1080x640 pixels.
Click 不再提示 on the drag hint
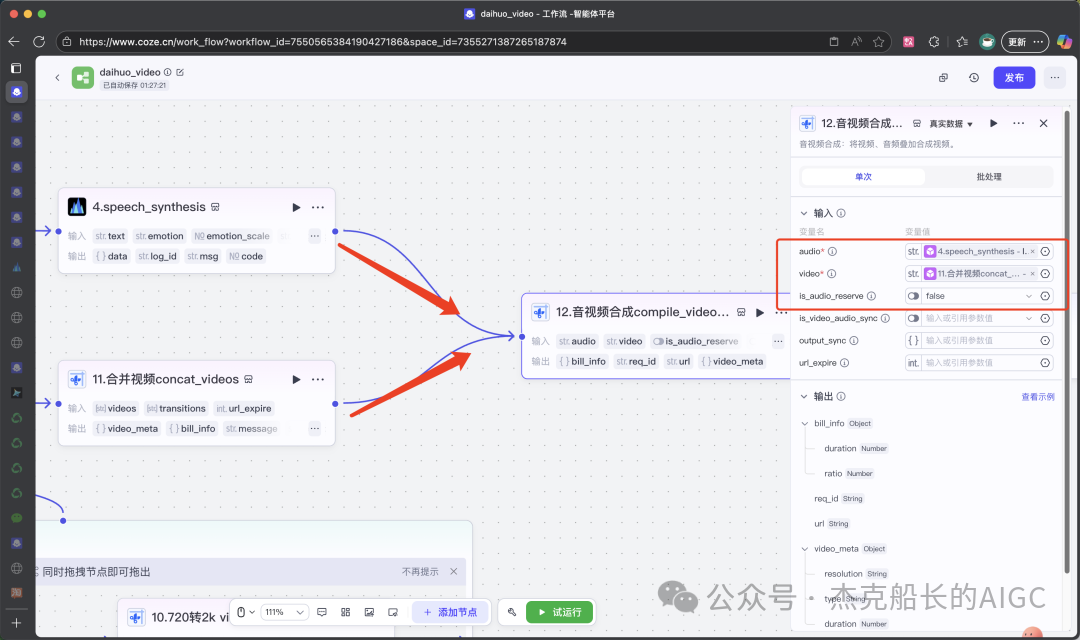coord(420,572)
